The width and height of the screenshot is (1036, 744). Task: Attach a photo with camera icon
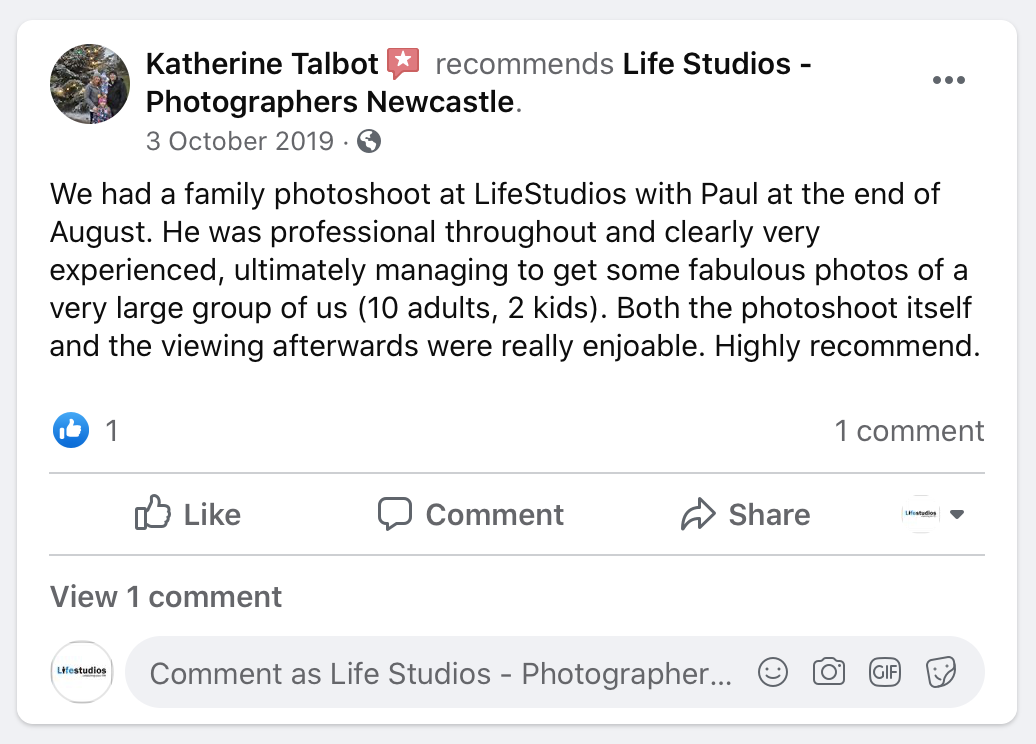coord(829,673)
